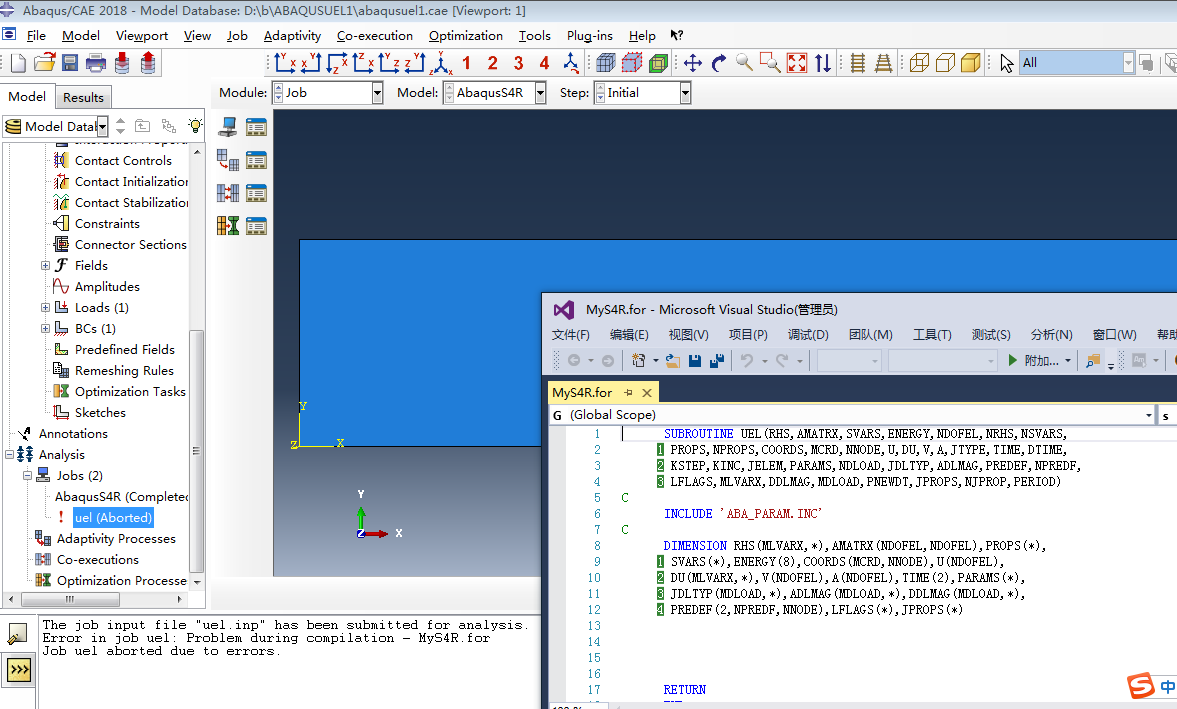This screenshot has width=1177, height=709.
Task: Click the Create Job icon
Action: pos(228,127)
